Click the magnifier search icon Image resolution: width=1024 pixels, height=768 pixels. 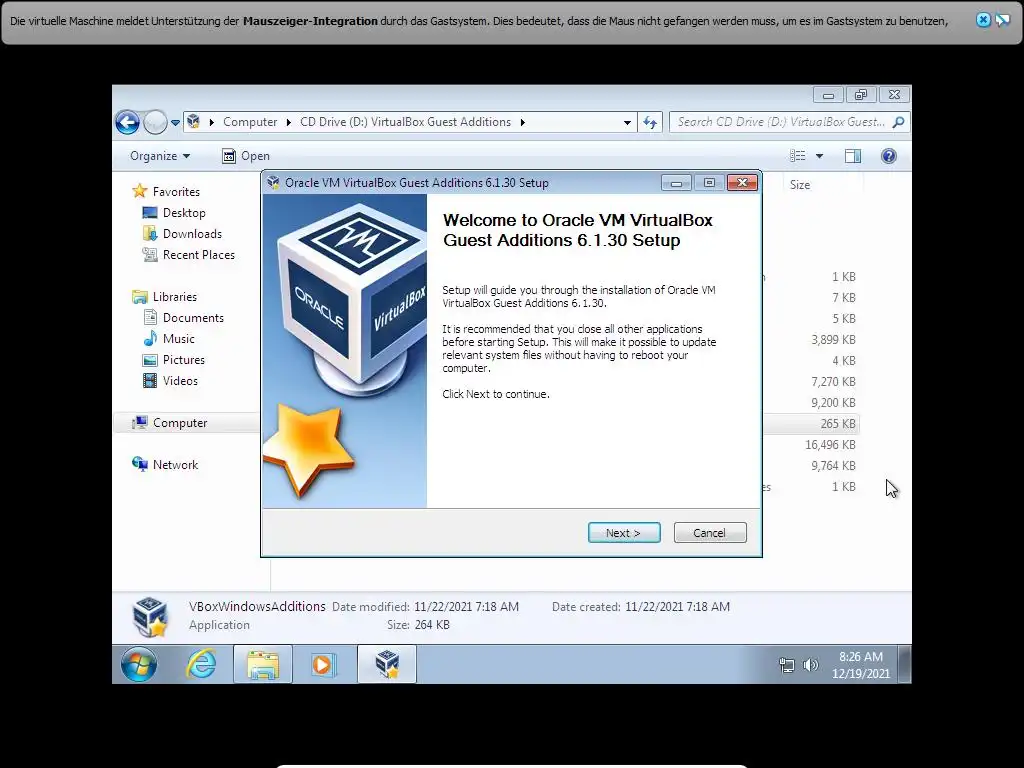(x=899, y=122)
